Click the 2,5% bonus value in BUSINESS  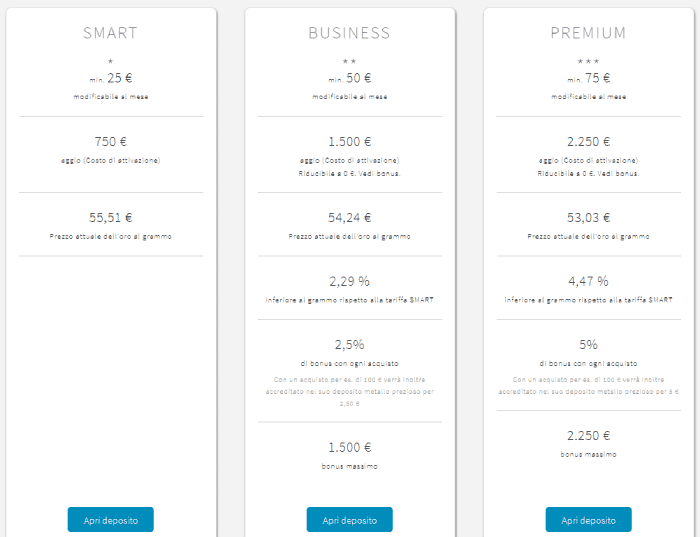click(x=350, y=345)
